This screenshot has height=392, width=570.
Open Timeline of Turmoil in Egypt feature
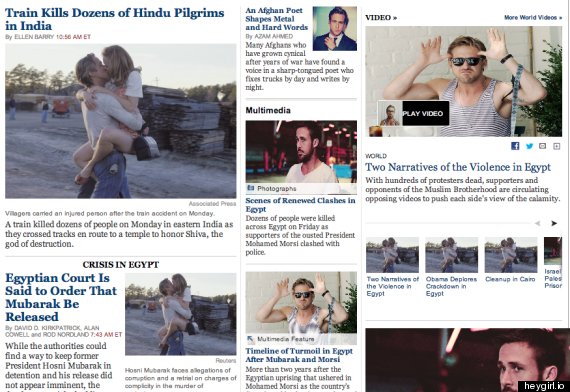(299, 355)
